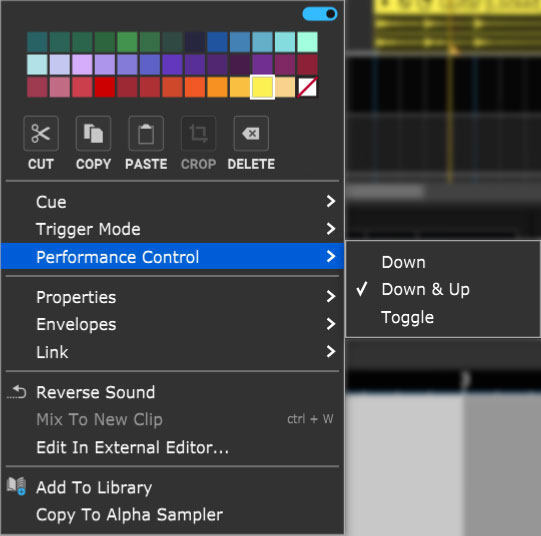This screenshot has height=536, width=541.
Task: Click the Reverse Sound arrow icon
Action: [17, 392]
